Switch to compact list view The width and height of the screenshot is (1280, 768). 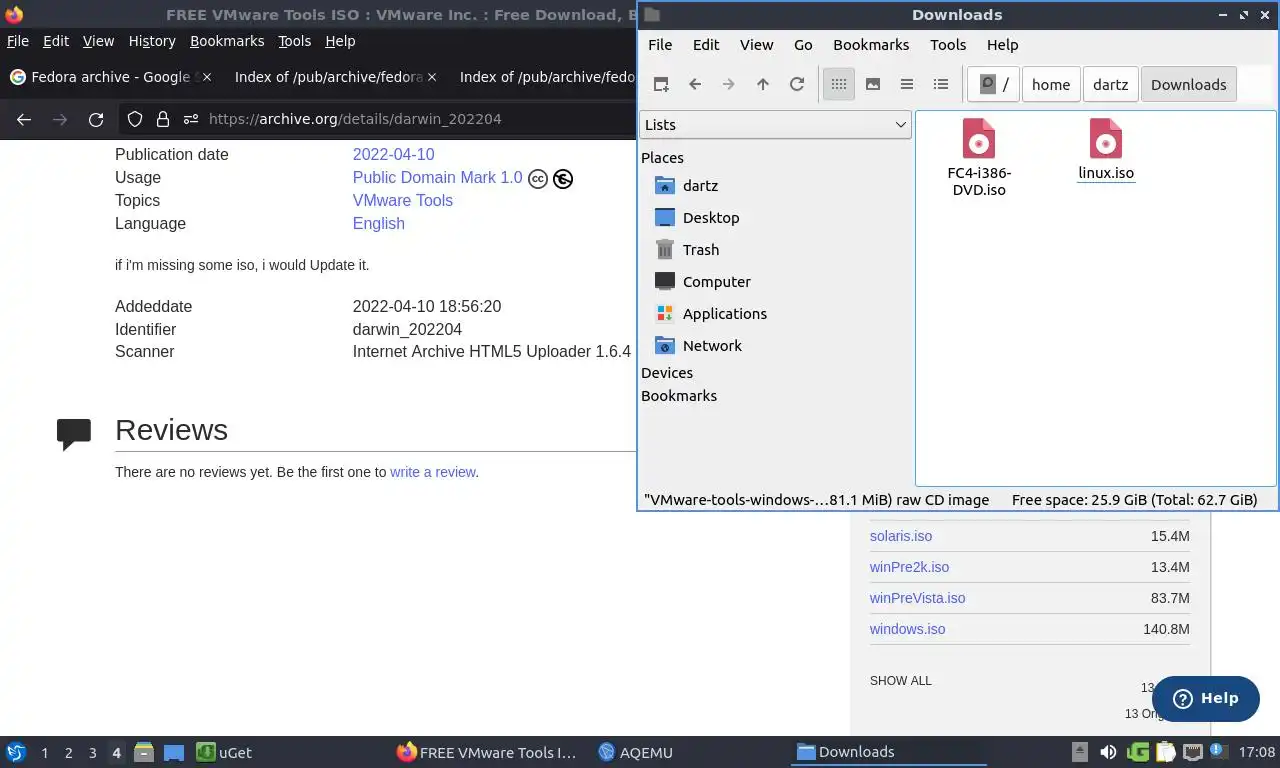[x=907, y=84]
